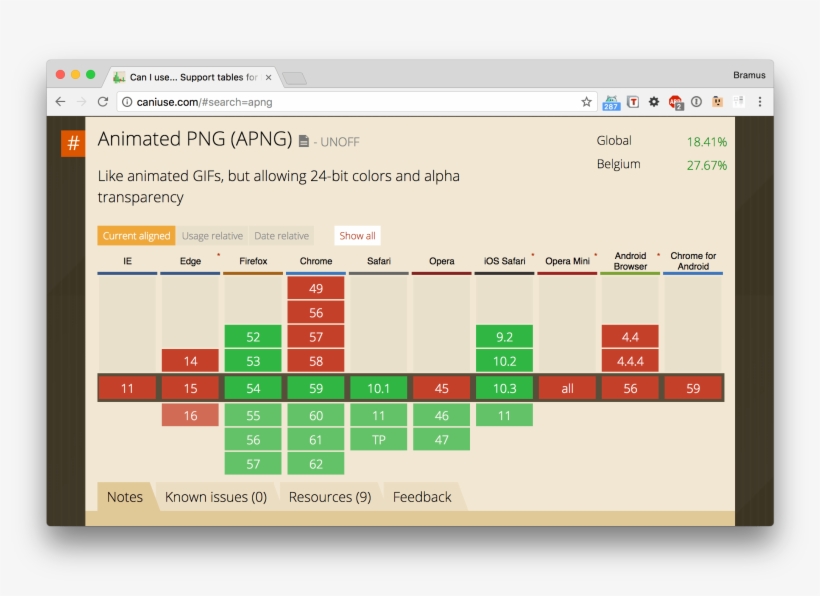The image size is (820, 596).
Task: Open the Known issues (0) tab
Action: (x=215, y=497)
